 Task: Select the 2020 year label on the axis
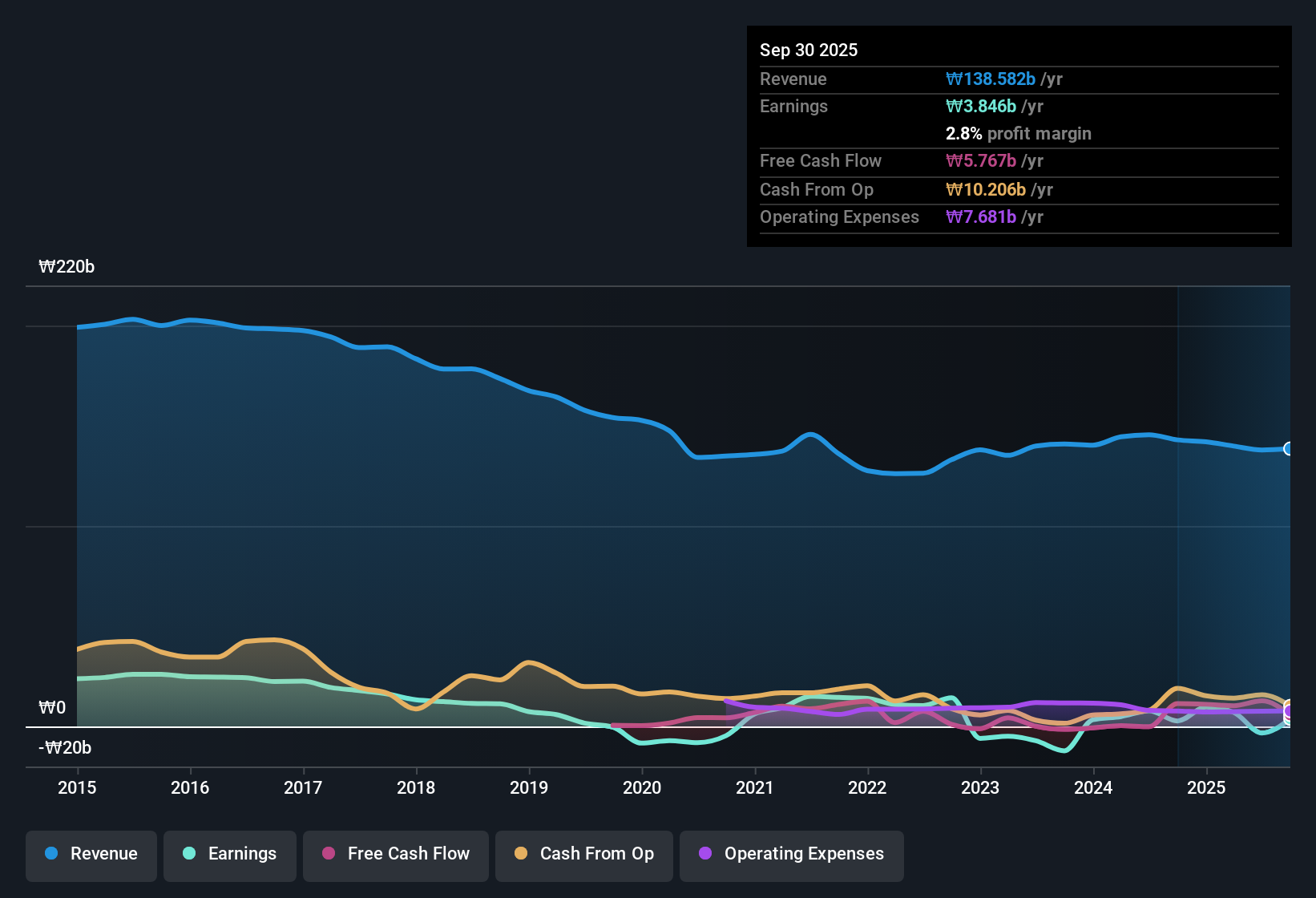pyautogui.click(x=641, y=788)
